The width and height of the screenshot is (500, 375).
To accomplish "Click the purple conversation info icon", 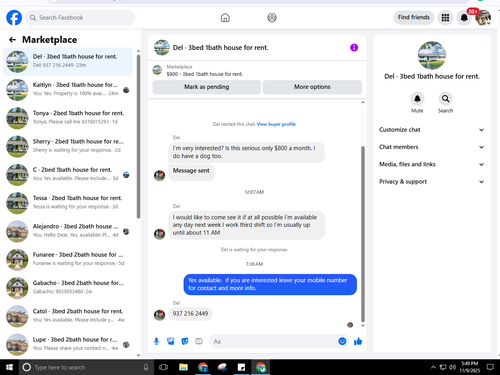I will 354,48.
